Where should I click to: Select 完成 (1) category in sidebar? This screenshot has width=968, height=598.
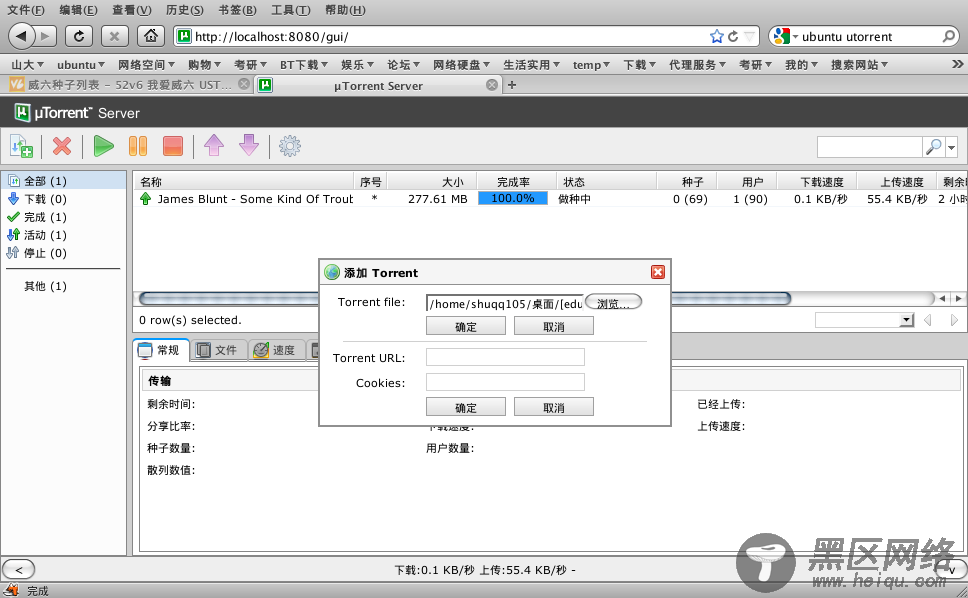(x=64, y=217)
